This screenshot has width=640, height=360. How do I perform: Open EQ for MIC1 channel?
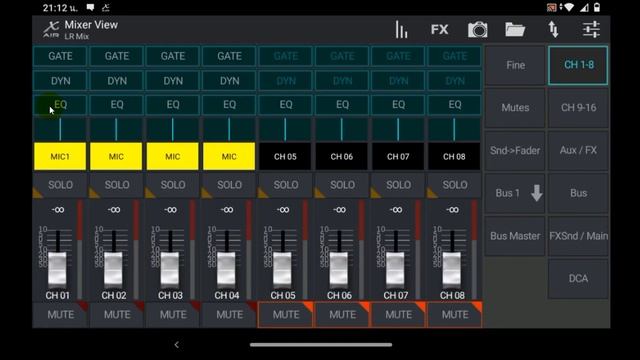click(x=60, y=104)
